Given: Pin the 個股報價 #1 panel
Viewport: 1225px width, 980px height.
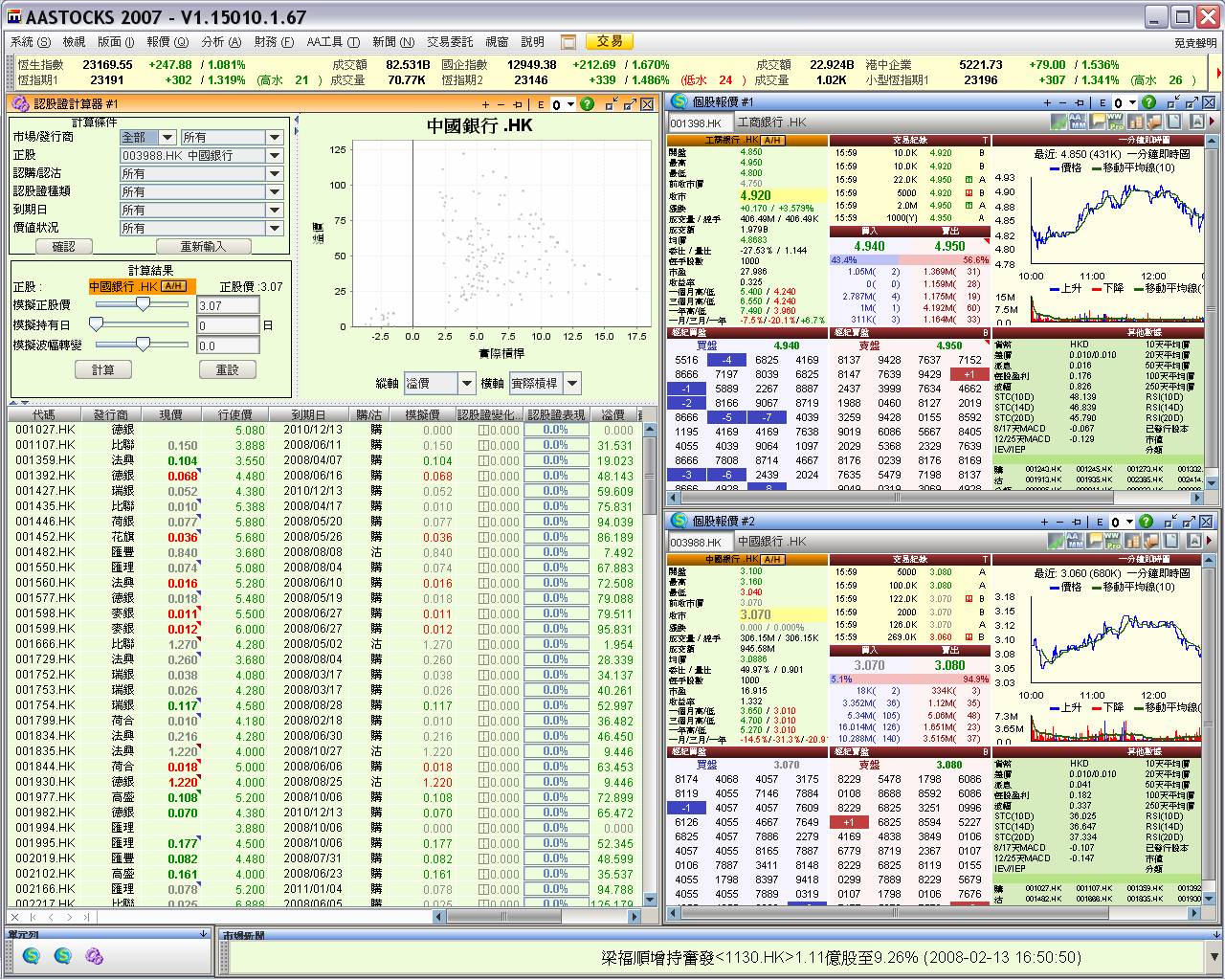Looking at the screenshot, I should pyautogui.click(x=1080, y=102).
